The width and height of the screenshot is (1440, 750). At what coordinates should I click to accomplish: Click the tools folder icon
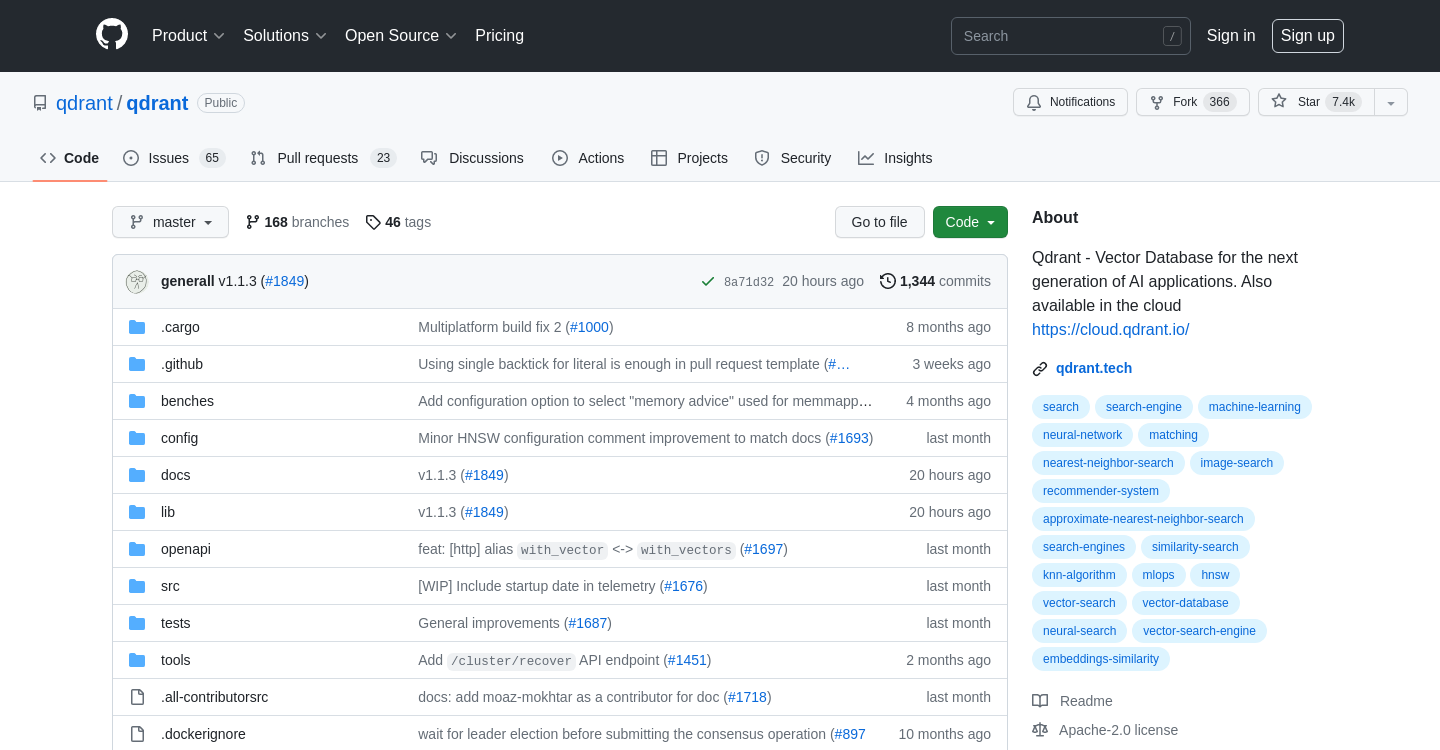pyautogui.click(x=137, y=660)
